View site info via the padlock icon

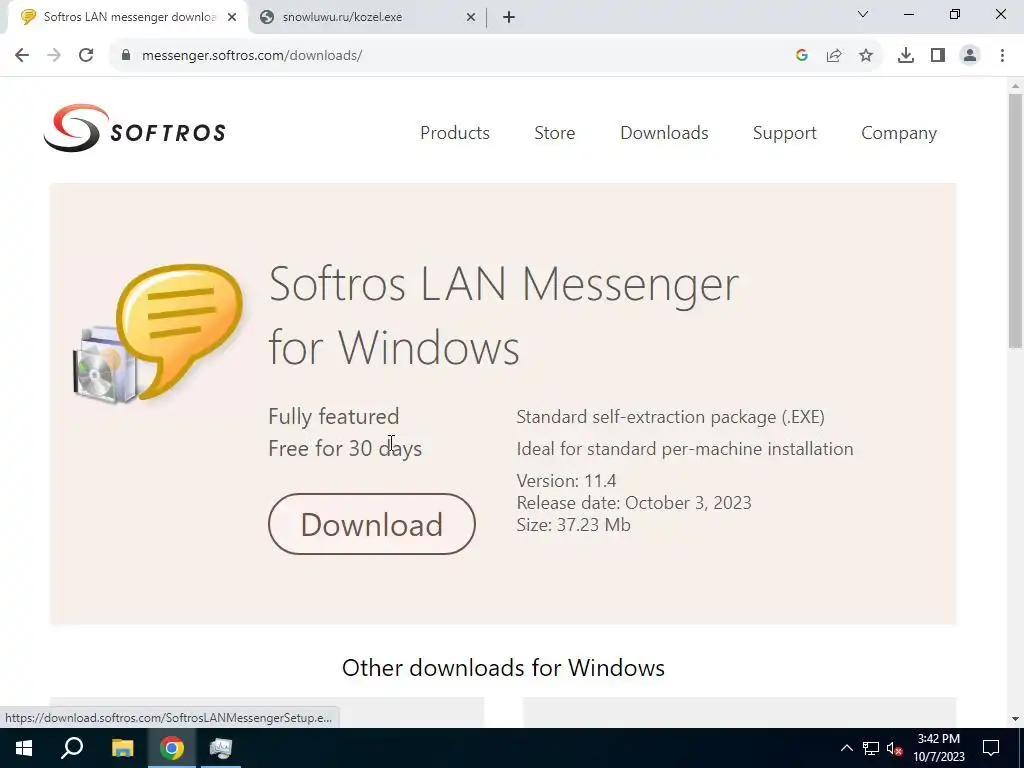[x=126, y=56]
